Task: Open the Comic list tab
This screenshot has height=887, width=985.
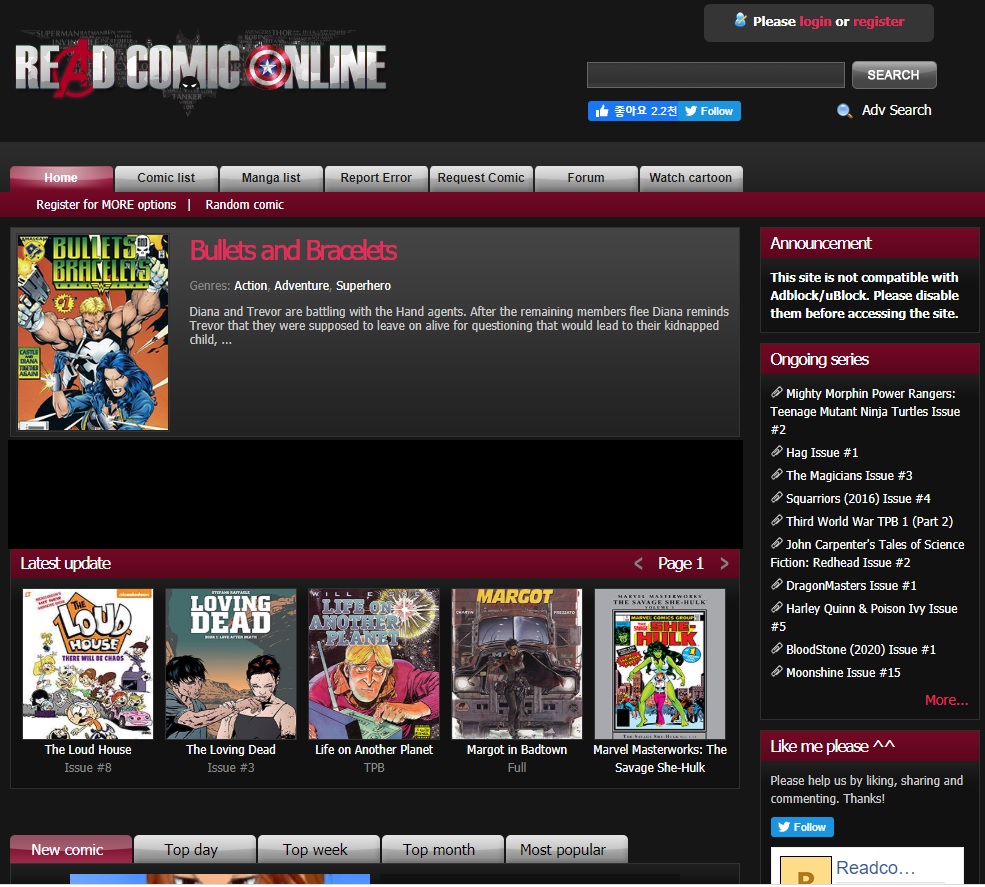Action: click(x=166, y=178)
